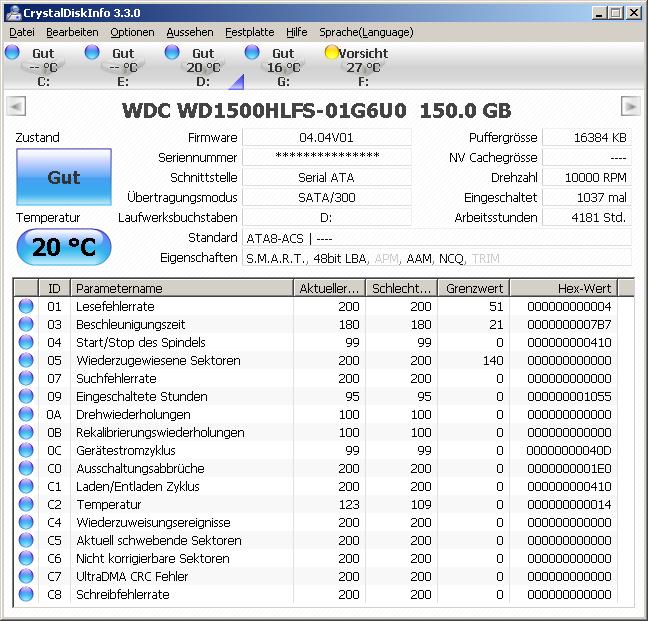Screen dimensions: 648x621
Task: Click status orb of Schreibfehlerrate row
Action: (26, 594)
